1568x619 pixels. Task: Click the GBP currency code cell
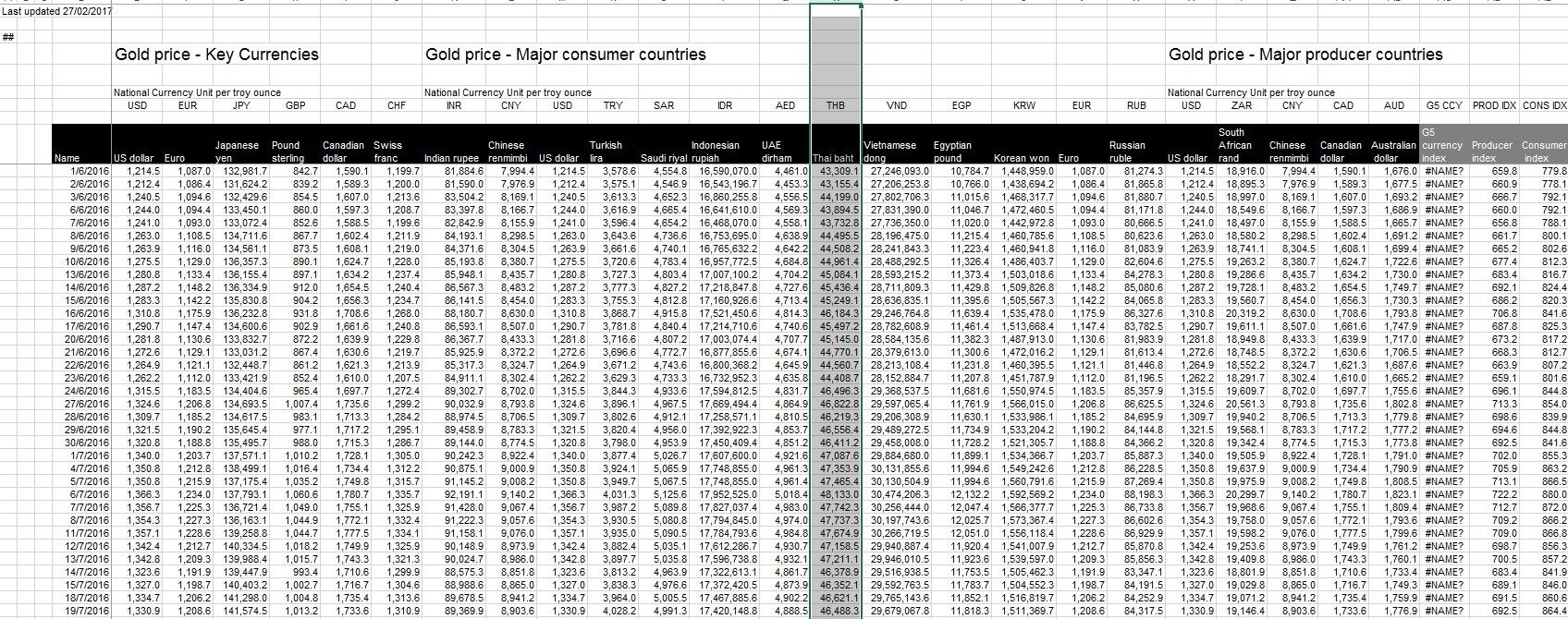[x=295, y=105]
